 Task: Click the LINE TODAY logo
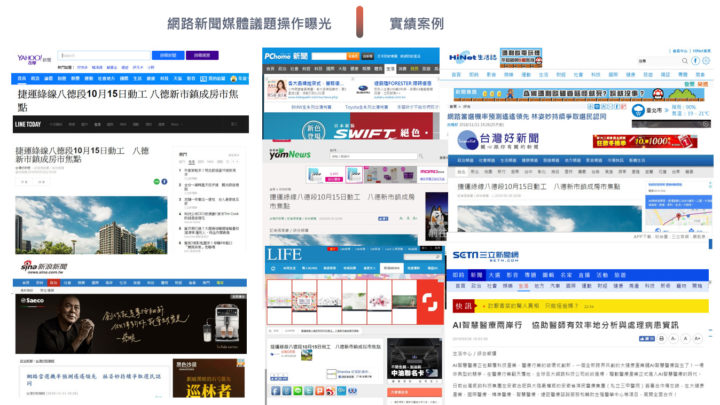click(35, 124)
